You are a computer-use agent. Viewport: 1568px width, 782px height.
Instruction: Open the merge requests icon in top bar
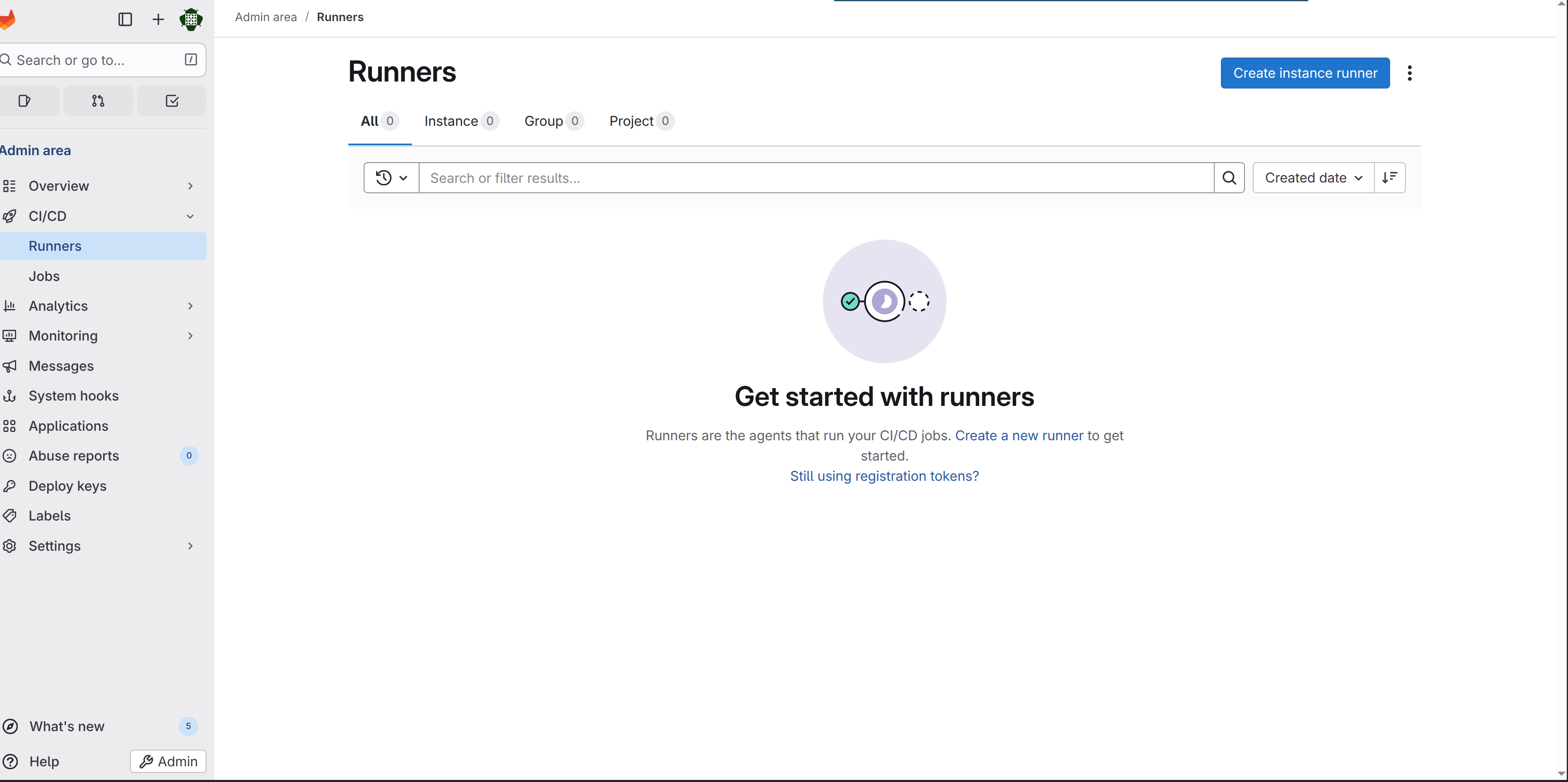point(97,101)
